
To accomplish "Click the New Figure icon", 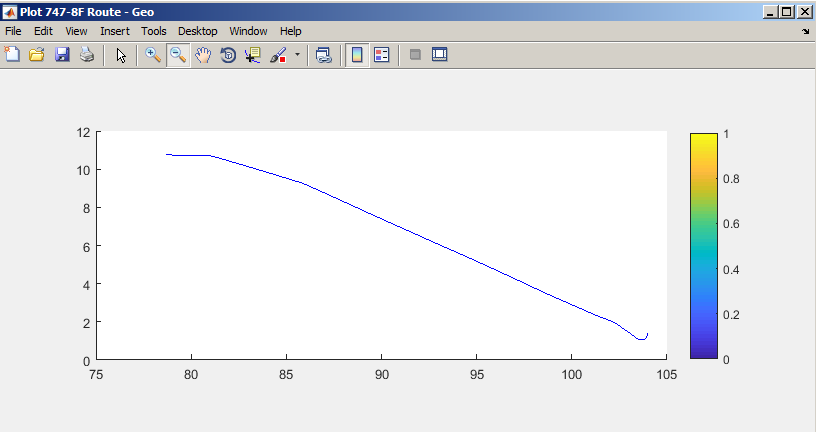I will [x=12, y=55].
